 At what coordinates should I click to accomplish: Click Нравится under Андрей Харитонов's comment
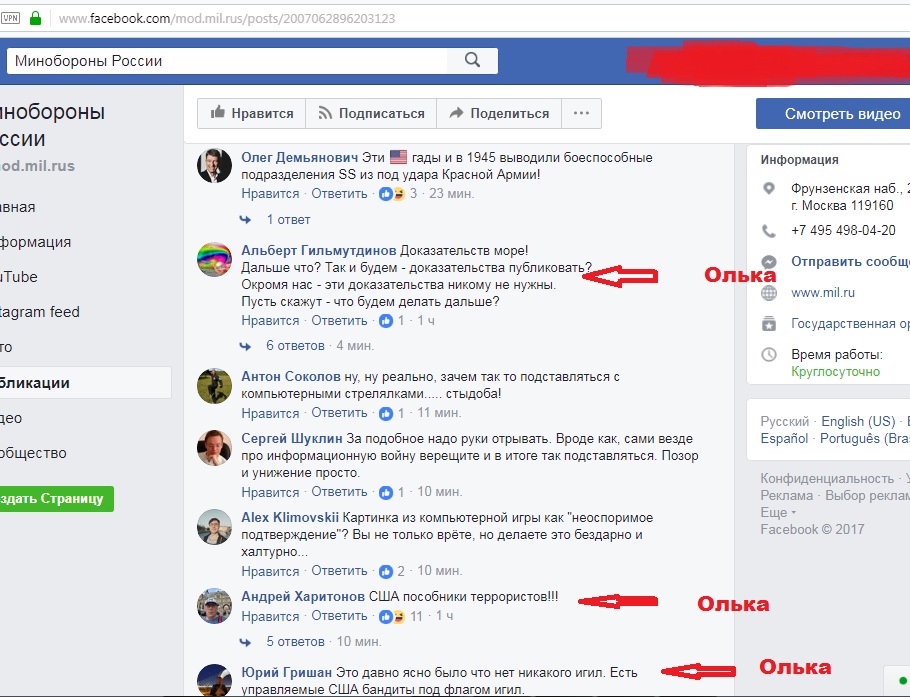tap(270, 616)
